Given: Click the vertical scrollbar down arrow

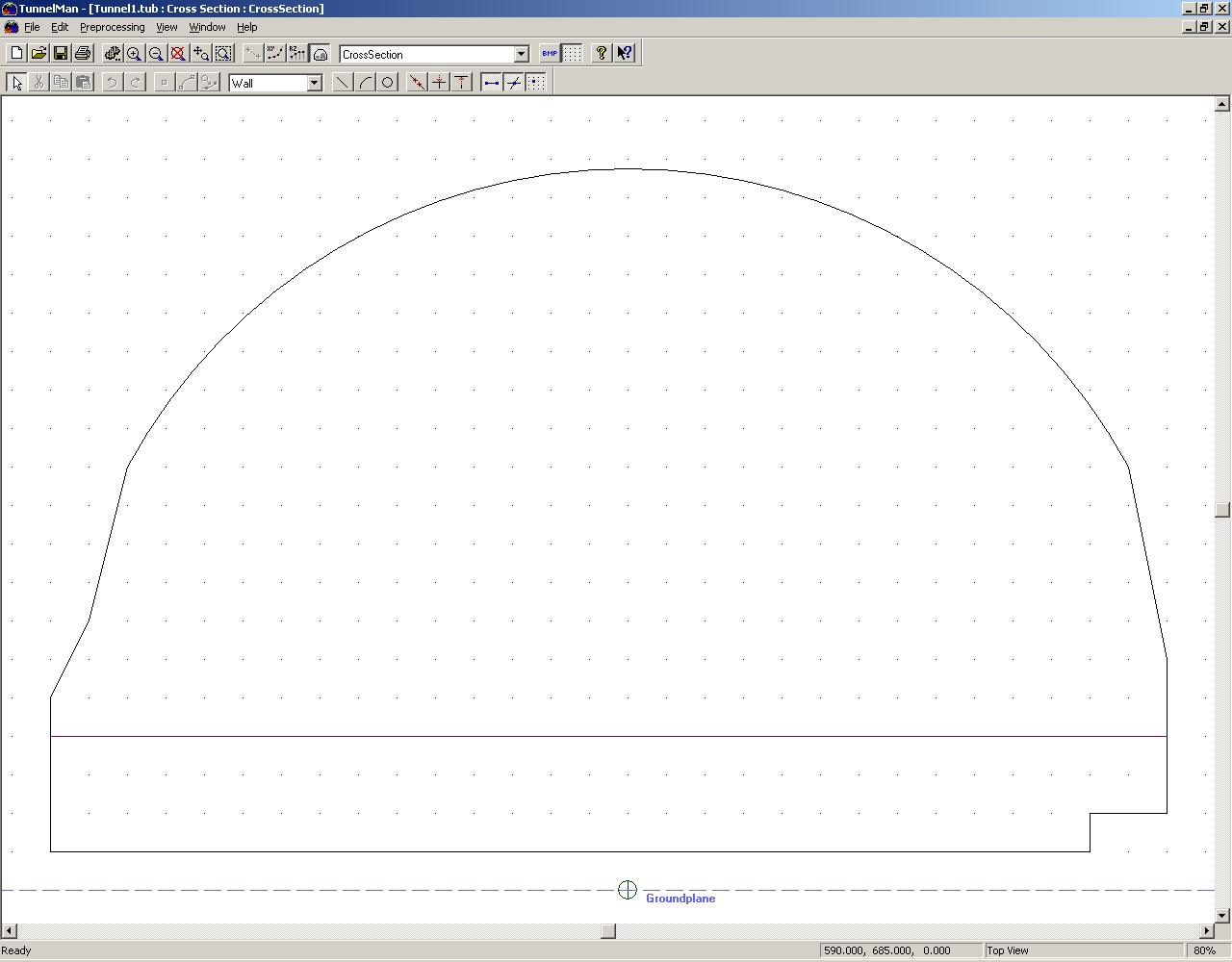Looking at the screenshot, I should pos(1222,916).
